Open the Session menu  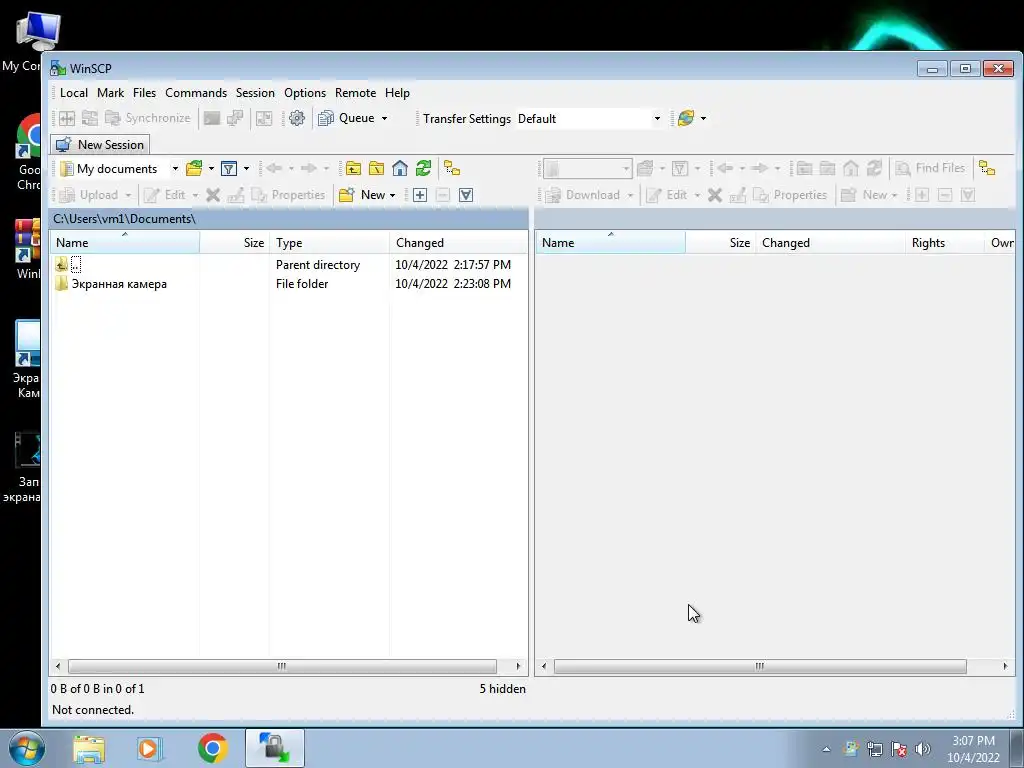pos(255,93)
